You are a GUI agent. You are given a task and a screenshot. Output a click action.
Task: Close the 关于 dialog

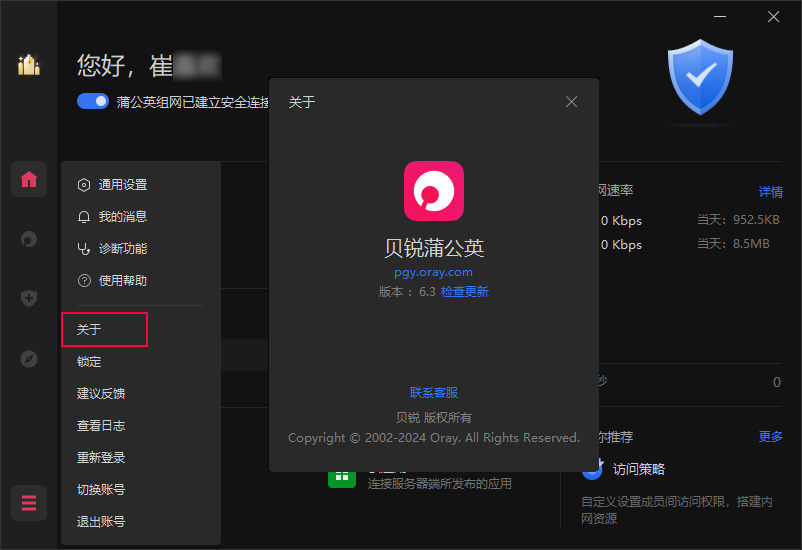point(571,102)
